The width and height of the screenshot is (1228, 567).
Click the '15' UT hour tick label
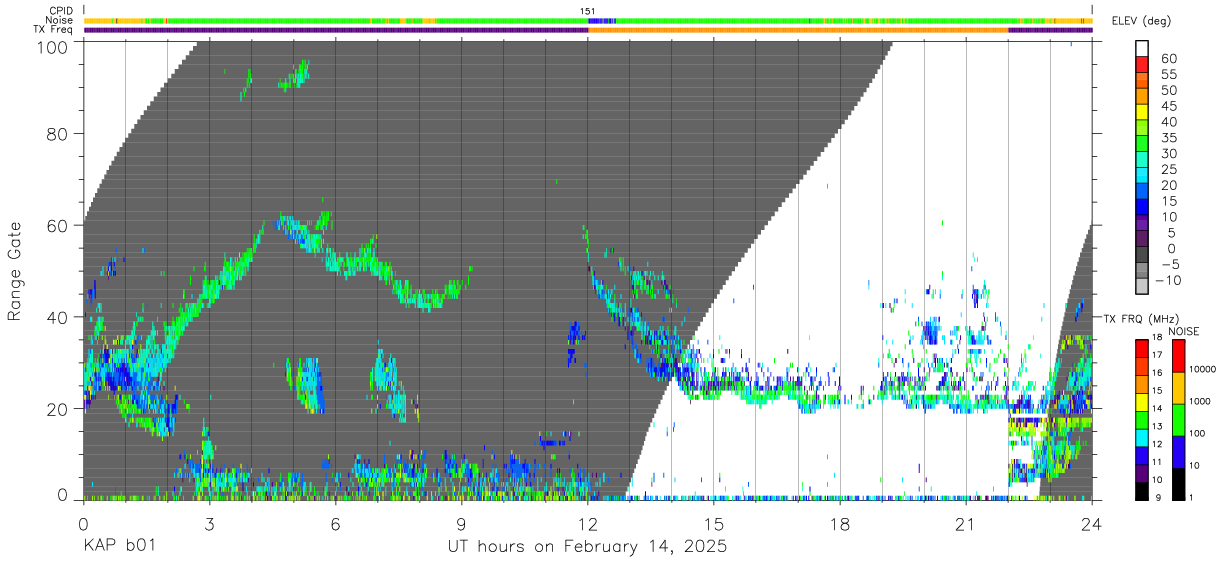(x=714, y=524)
